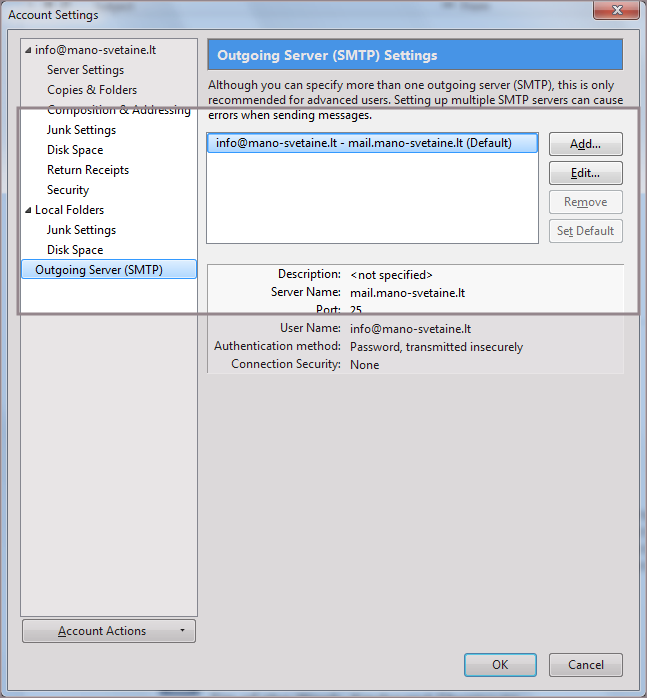Open Copies & Folders settings
647x698 pixels.
(x=92, y=90)
